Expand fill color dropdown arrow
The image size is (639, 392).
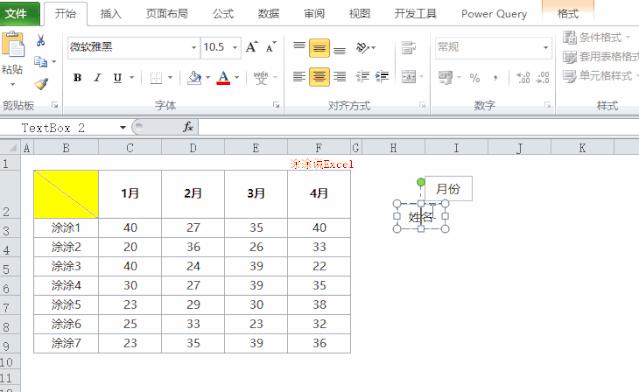(x=207, y=77)
